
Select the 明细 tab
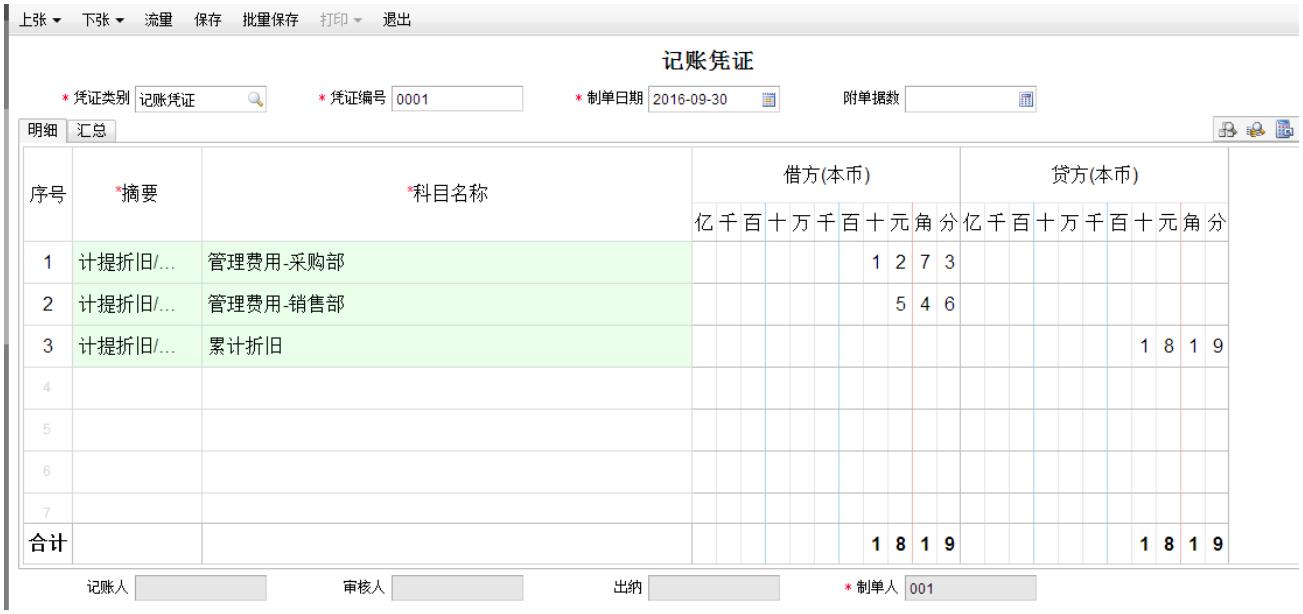pos(40,130)
